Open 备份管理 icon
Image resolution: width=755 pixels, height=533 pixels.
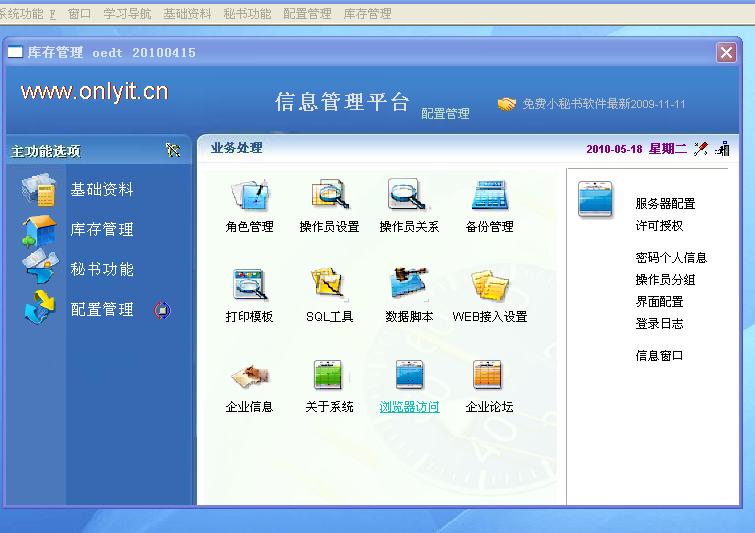click(489, 197)
